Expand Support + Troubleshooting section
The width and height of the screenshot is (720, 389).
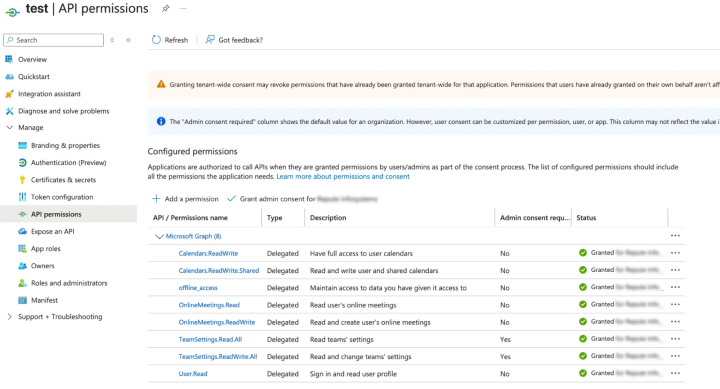pyautogui.click(x=9, y=316)
